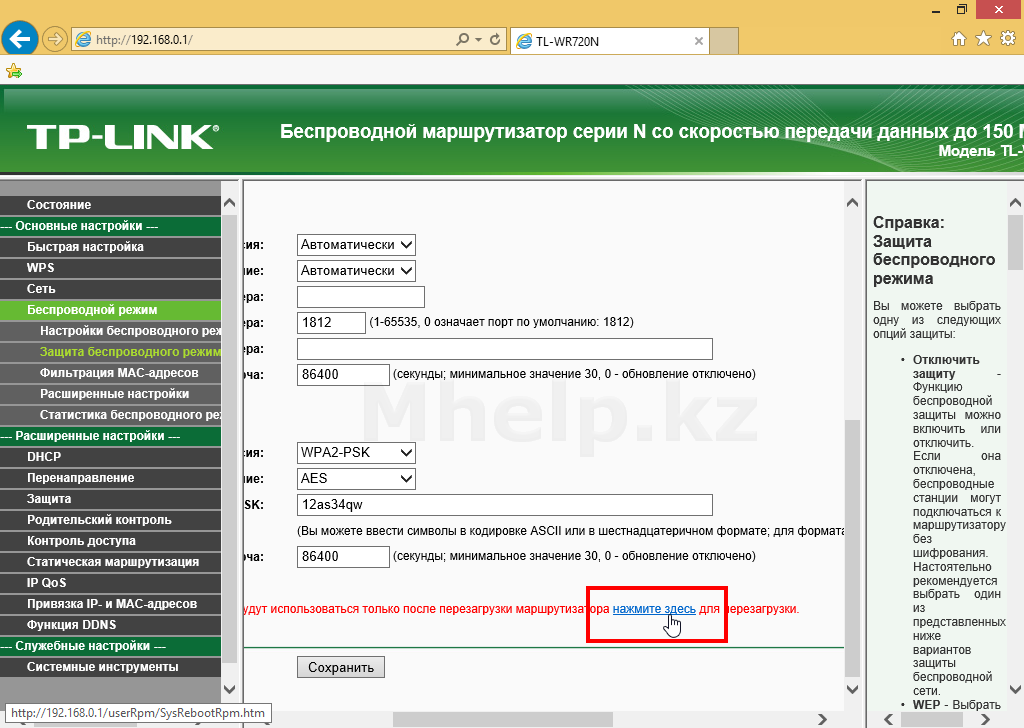Restore down the browser window
This screenshot has height=728, width=1024.
[961, 10]
